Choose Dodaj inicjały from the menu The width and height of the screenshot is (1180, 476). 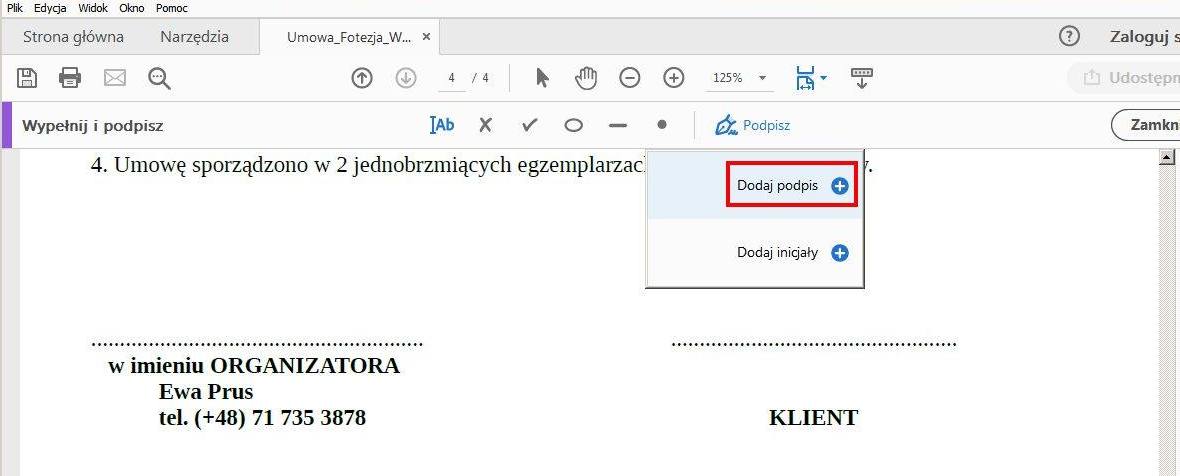(x=791, y=253)
